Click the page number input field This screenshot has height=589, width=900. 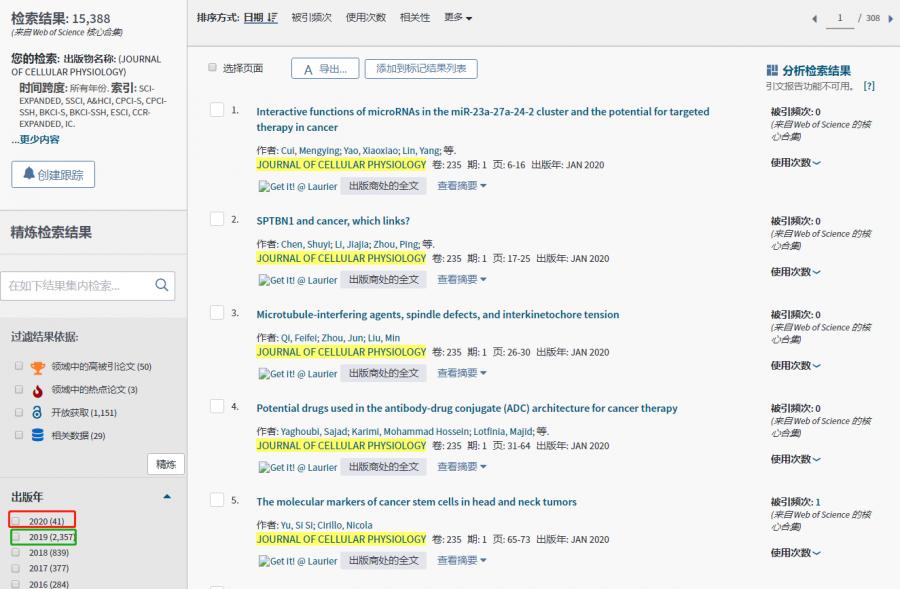pyautogui.click(x=840, y=19)
